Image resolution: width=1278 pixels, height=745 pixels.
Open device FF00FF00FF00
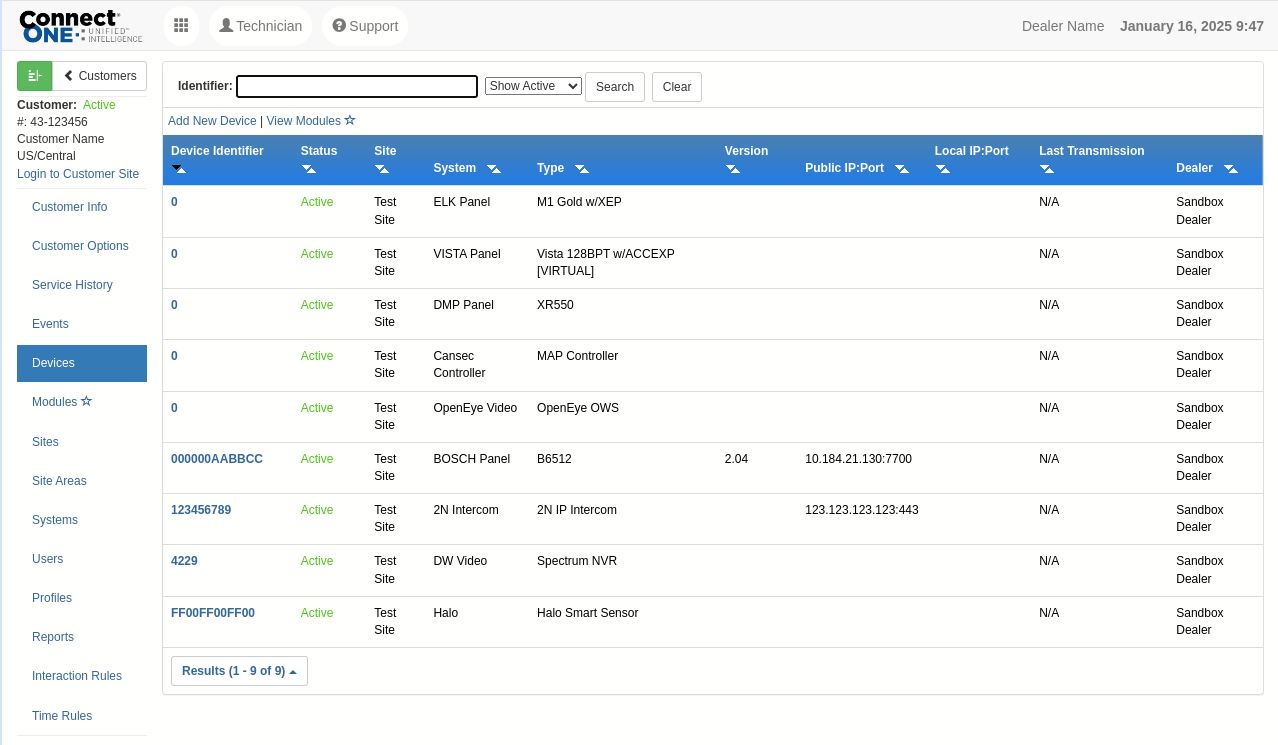point(213,613)
